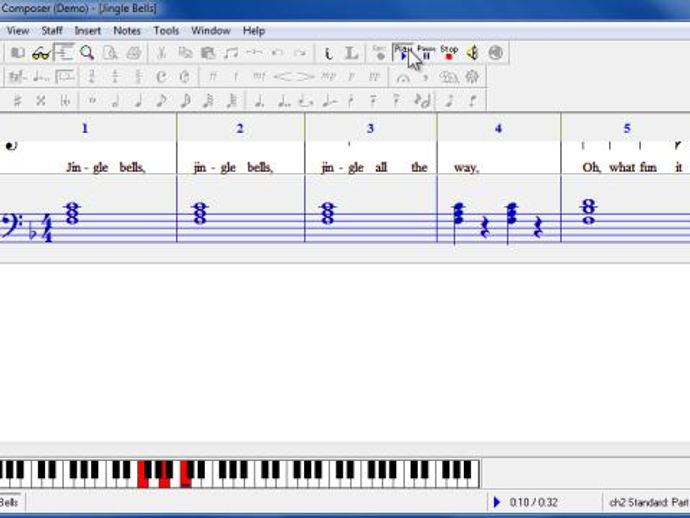Select whole note duration
This screenshot has height=518, width=690.
[92, 101]
